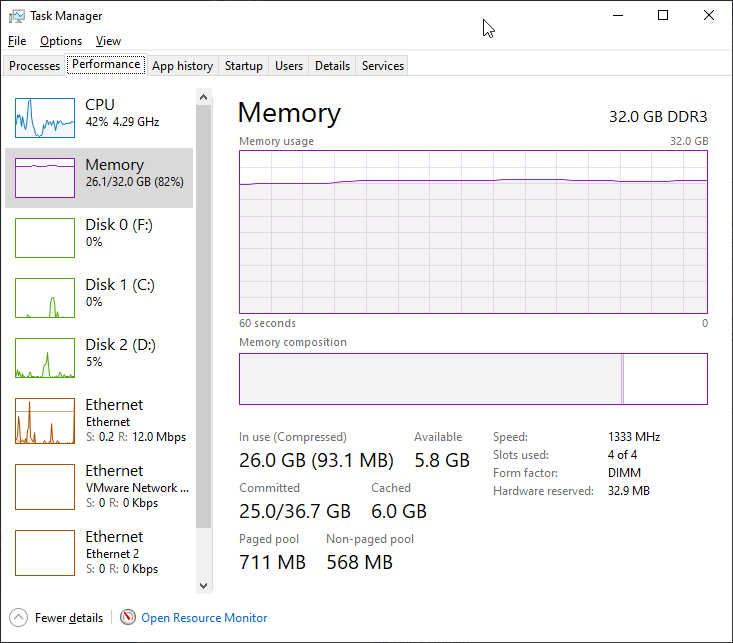This screenshot has height=643, width=733.
Task: Select the Memory mini graph icon
Action: coord(45,178)
